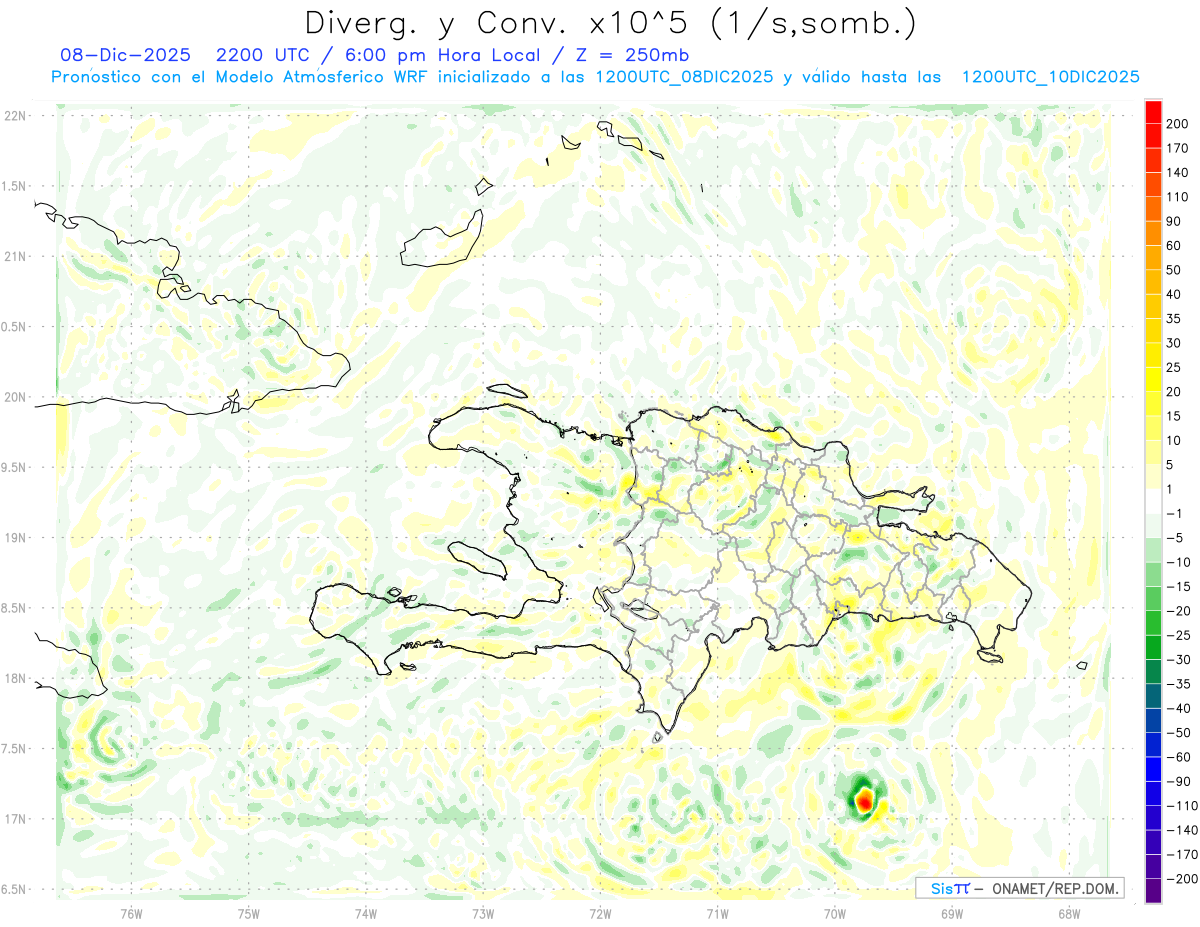Click the positive '170' colorbar value
Image resolution: width=1200 pixels, height=927 pixels.
[1177, 148]
